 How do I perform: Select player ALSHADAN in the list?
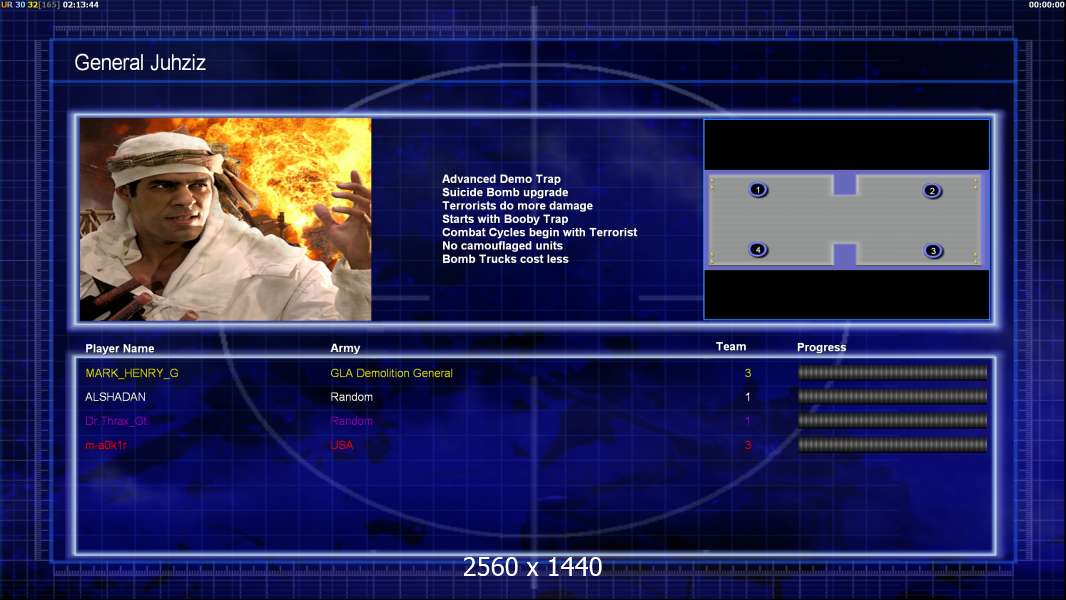[116, 397]
